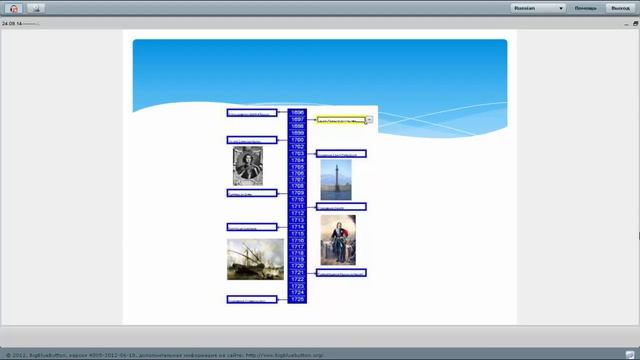Image resolution: width=640 pixels, height=360 pixels.
Task: Click the event box linked to 1711
Action: point(341,207)
